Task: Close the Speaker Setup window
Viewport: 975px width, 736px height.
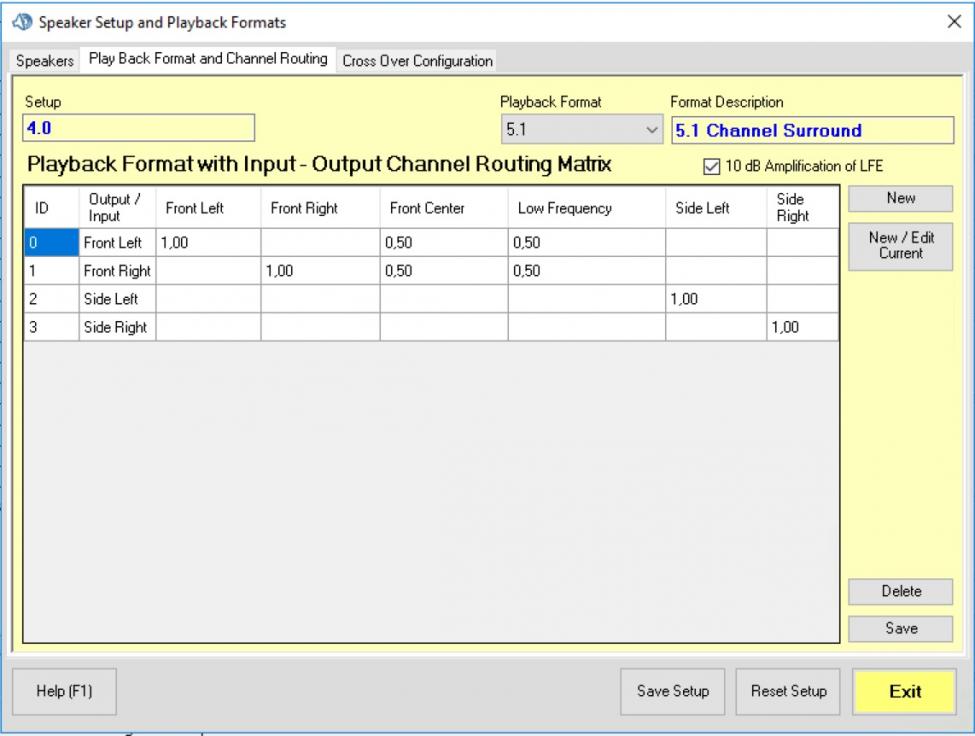Action: coord(953,22)
